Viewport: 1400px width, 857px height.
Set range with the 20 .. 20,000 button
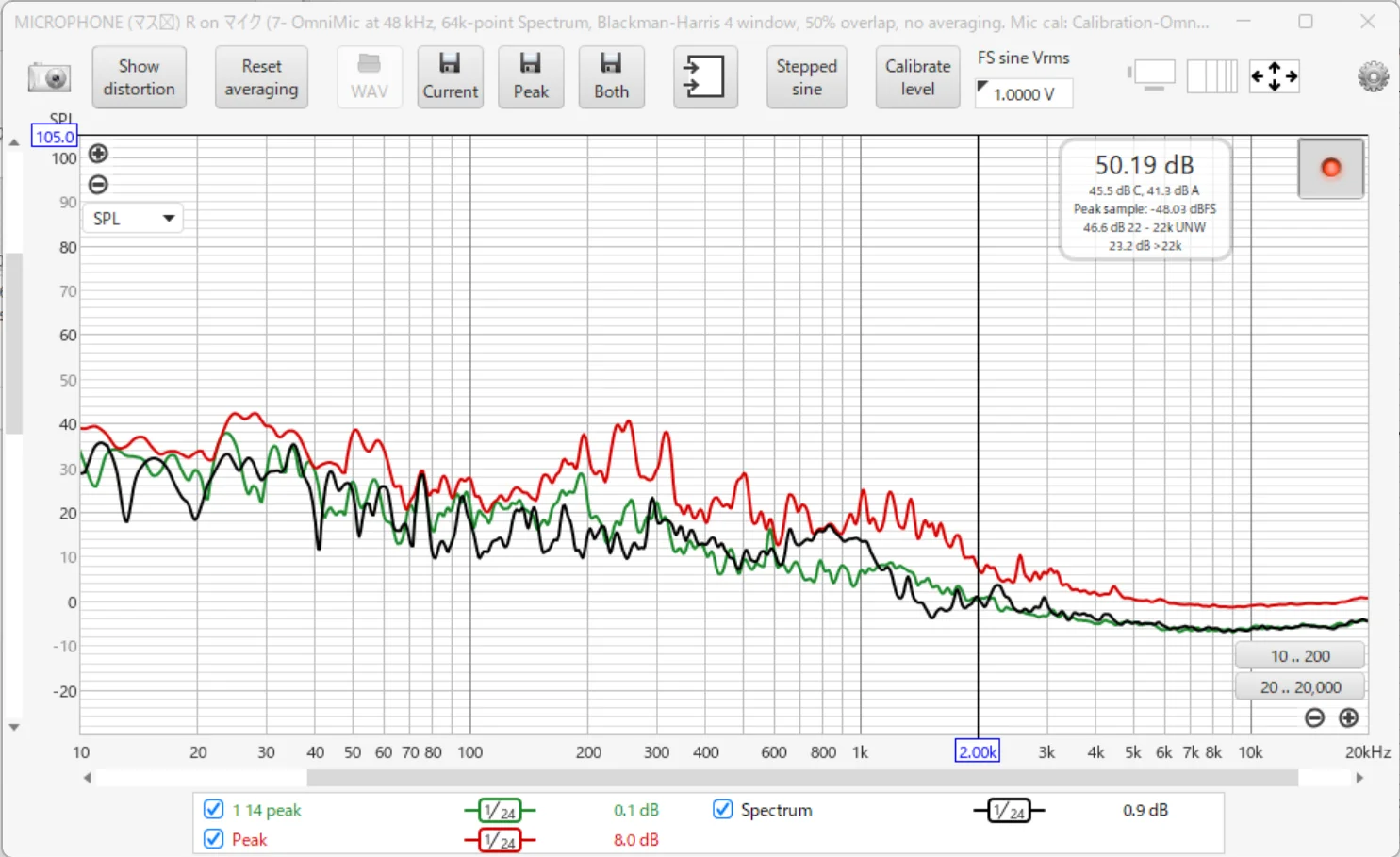point(1300,687)
